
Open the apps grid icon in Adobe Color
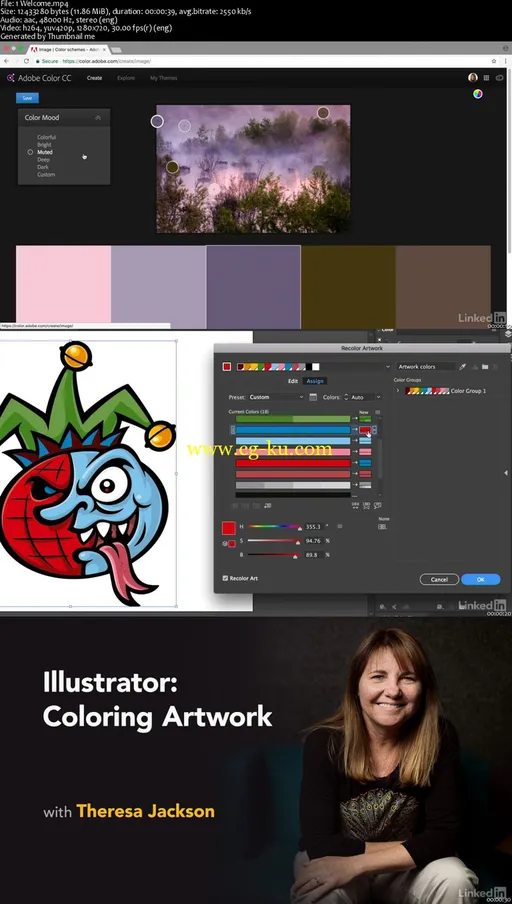click(x=486, y=78)
